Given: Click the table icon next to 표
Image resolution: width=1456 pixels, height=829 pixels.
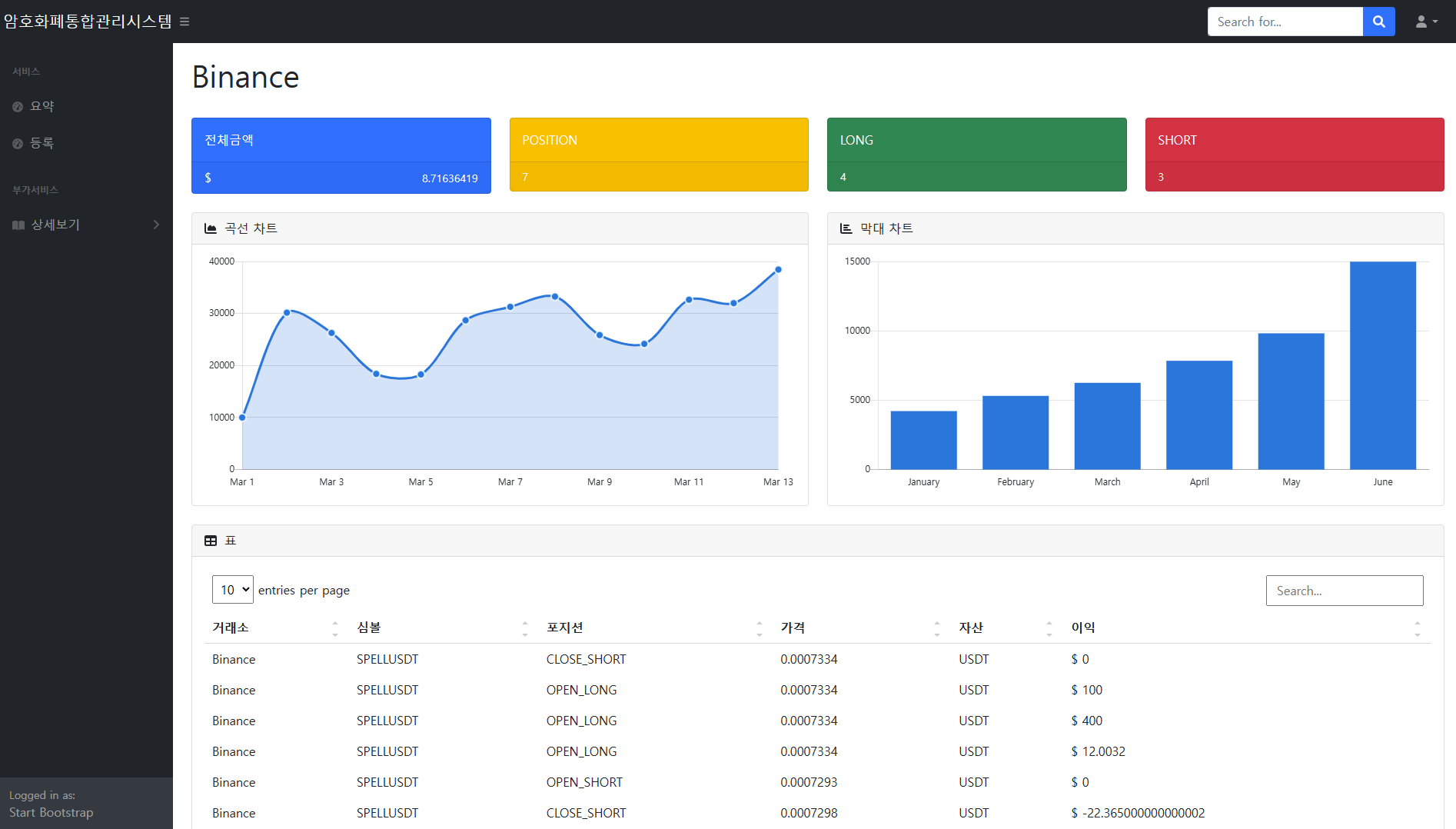Looking at the screenshot, I should (211, 541).
